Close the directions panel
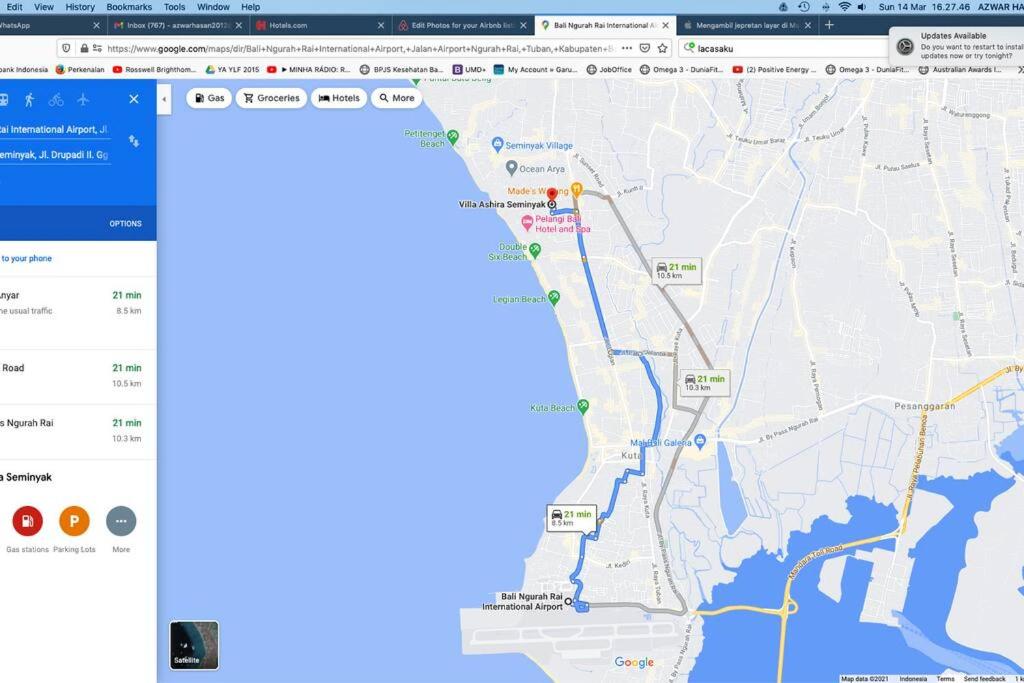The width and height of the screenshot is (1024, 683). pyautogui.click(x=134, y=99)
